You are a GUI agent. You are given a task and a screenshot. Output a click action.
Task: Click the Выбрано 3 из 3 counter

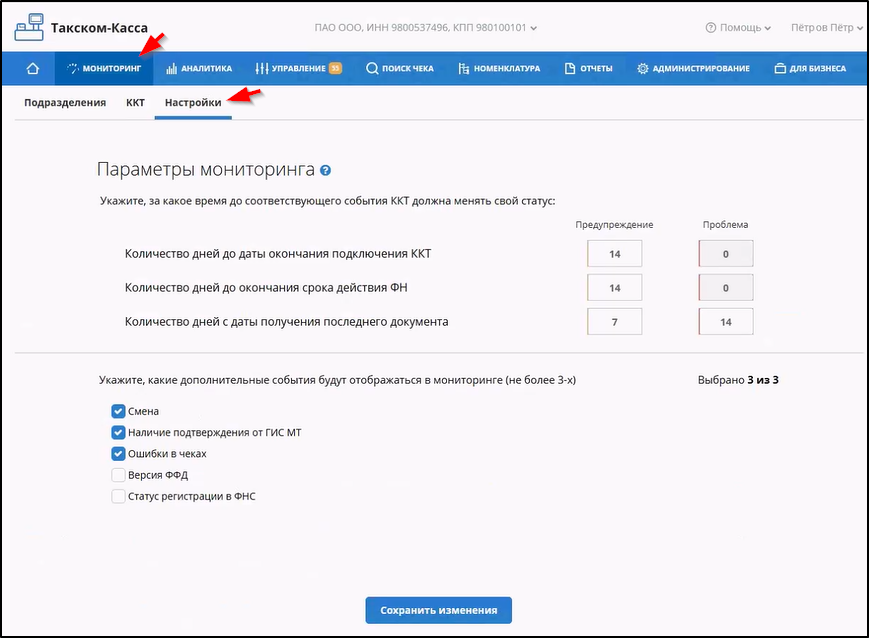[738, 380]
